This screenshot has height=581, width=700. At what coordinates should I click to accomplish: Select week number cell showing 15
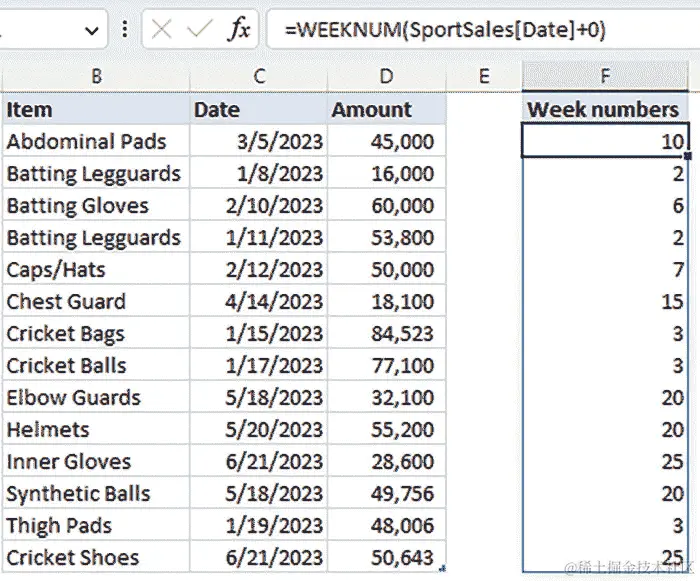pos(605,301)
